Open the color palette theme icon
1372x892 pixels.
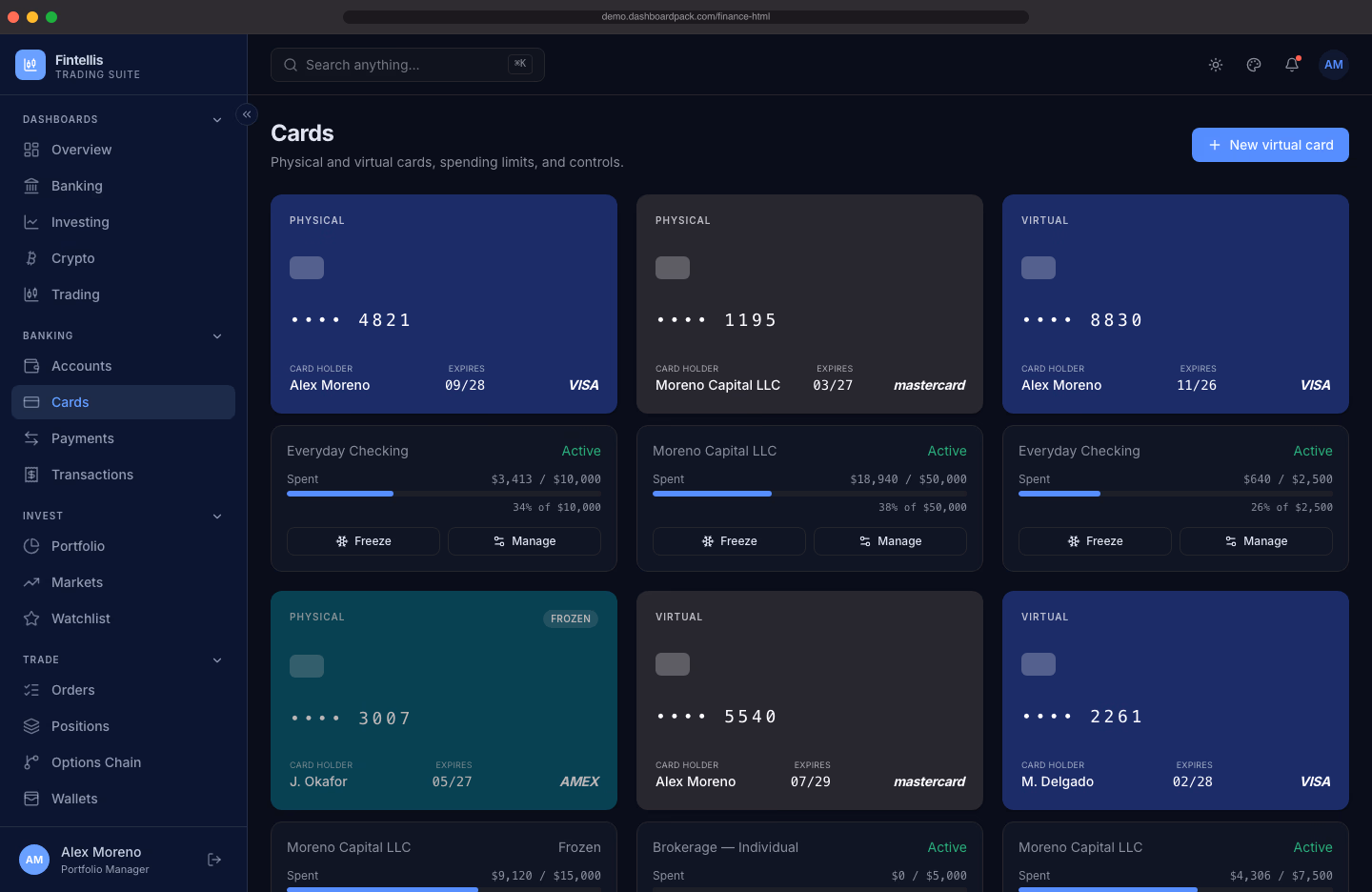click(1254, 65)
